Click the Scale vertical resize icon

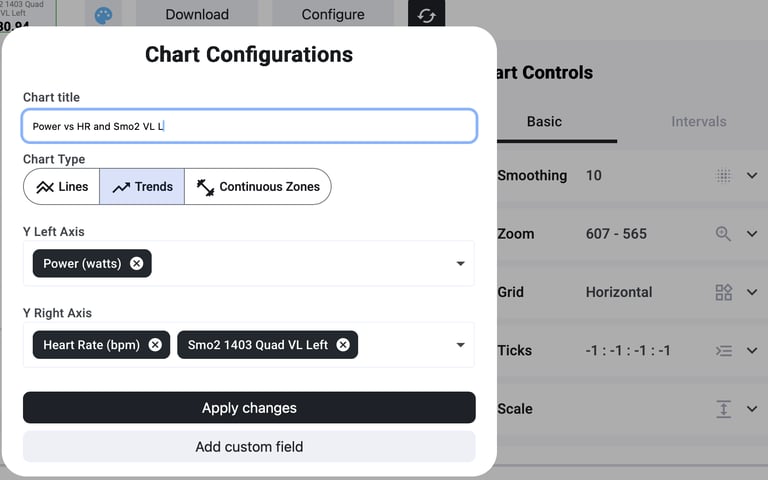pyautogui.click(x=723, y=409)
